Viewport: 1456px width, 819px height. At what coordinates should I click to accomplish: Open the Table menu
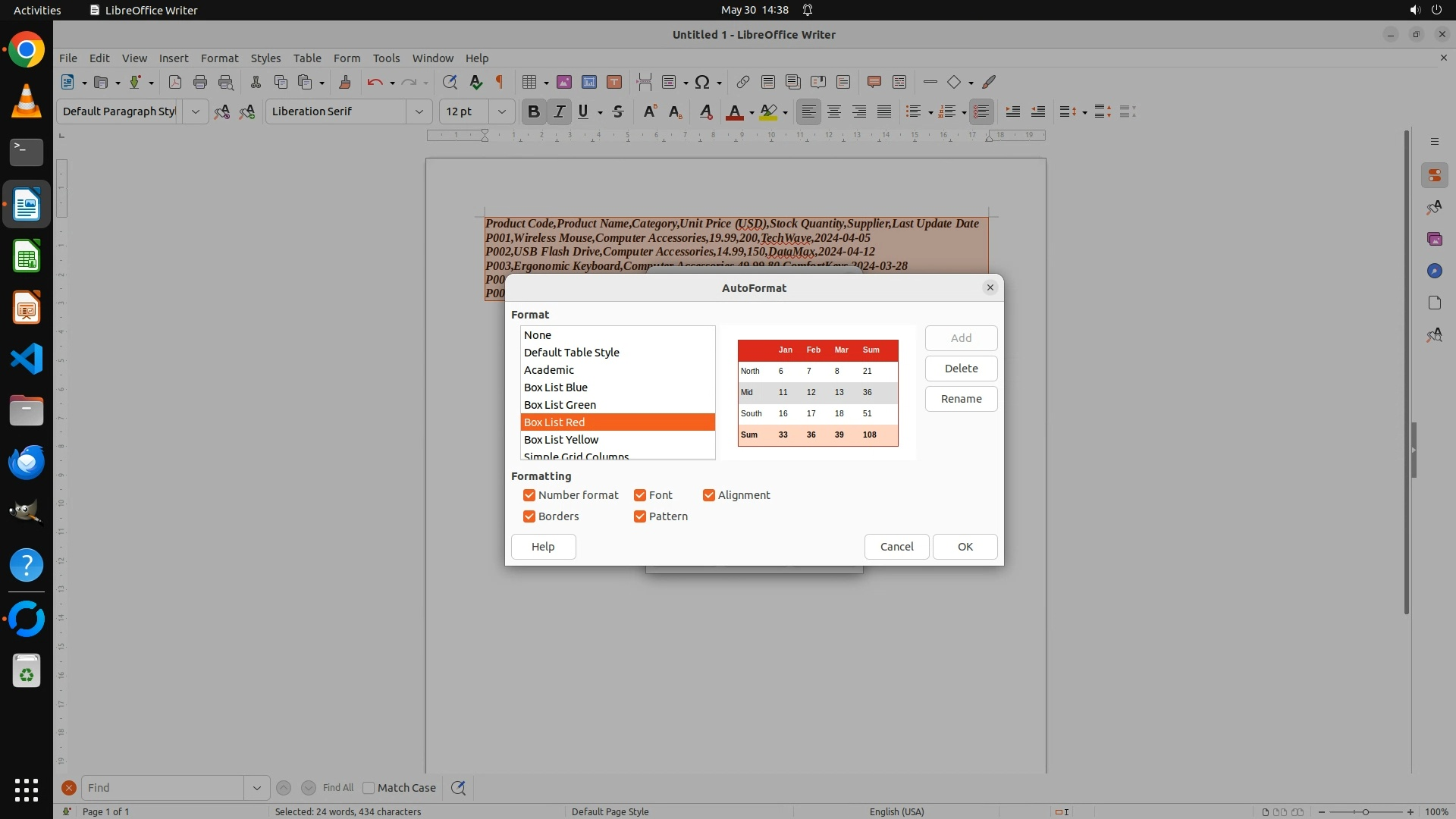307,58
